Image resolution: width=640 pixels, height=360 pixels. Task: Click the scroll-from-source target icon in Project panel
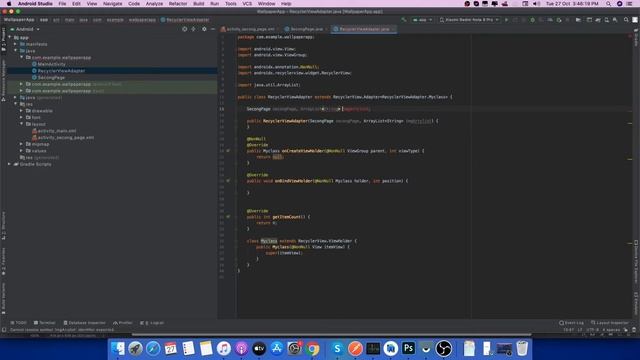tap(184, 29)
